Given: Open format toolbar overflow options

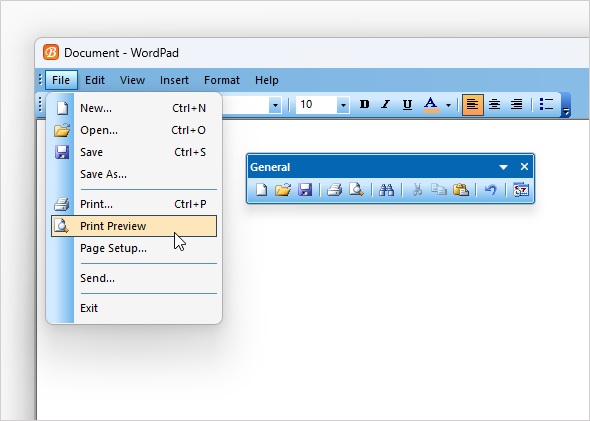Looking at the screenshot, I should 566,105.
